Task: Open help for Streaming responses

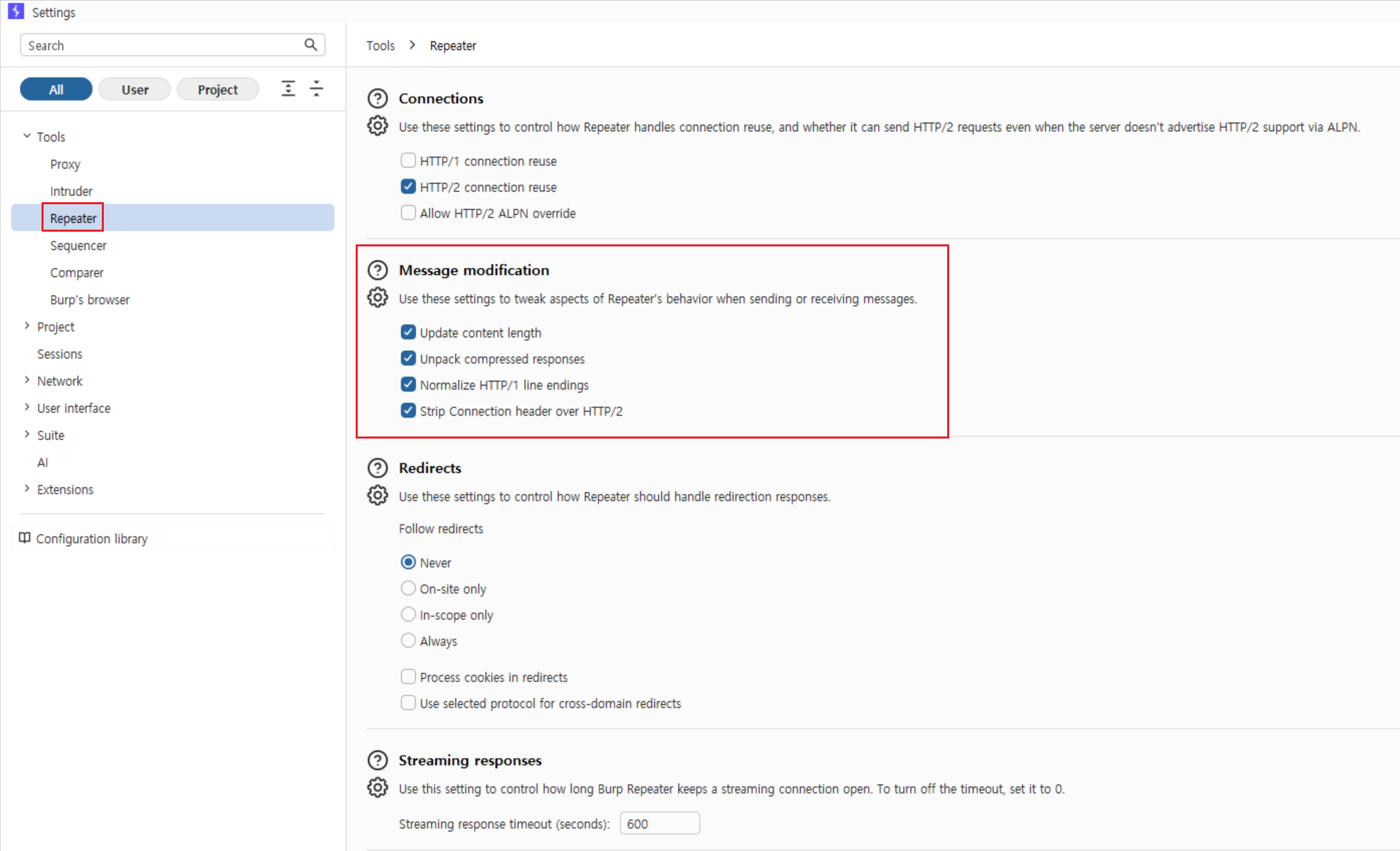Action: [377, 760]
